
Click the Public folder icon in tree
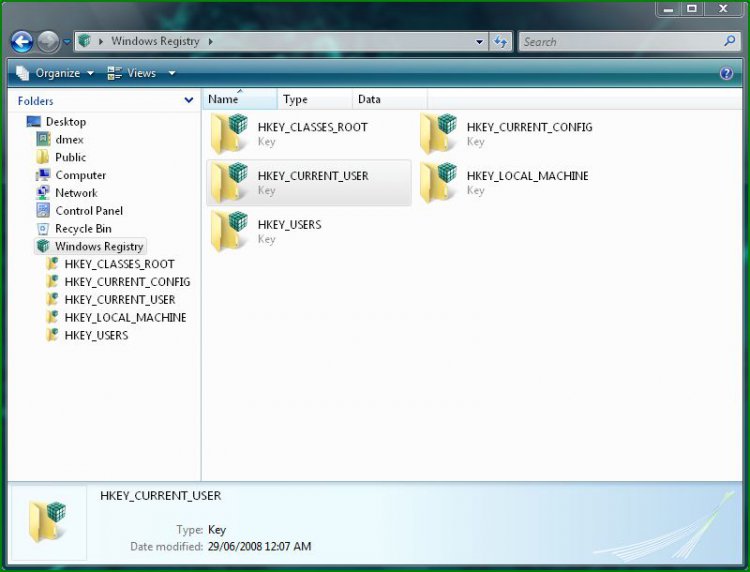tap(43, 157)
